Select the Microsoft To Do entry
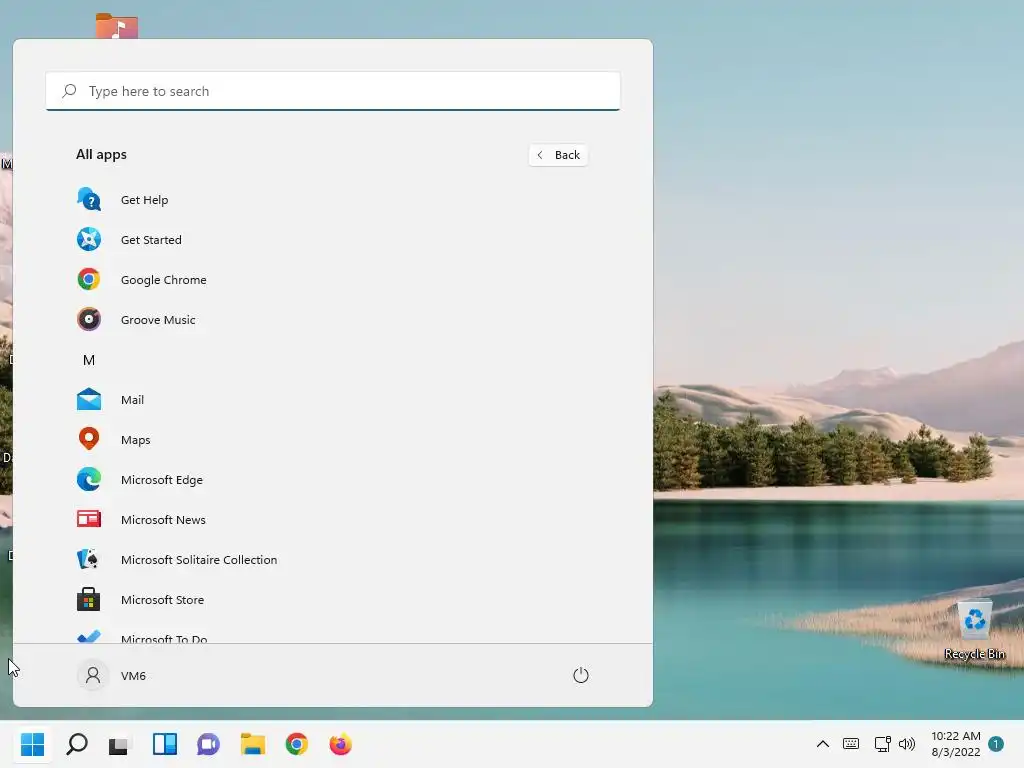1024x768 pixels. [x=163, y=637]
